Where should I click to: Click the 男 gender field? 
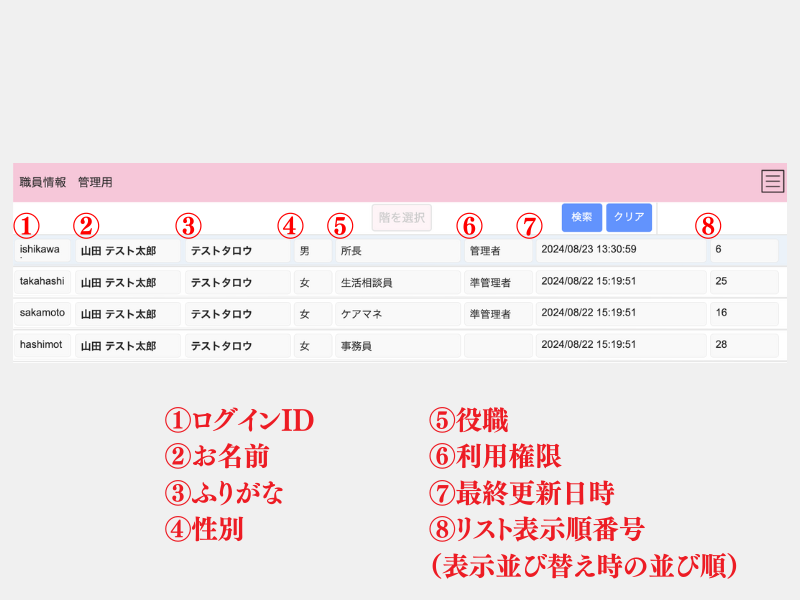point(312,251)
